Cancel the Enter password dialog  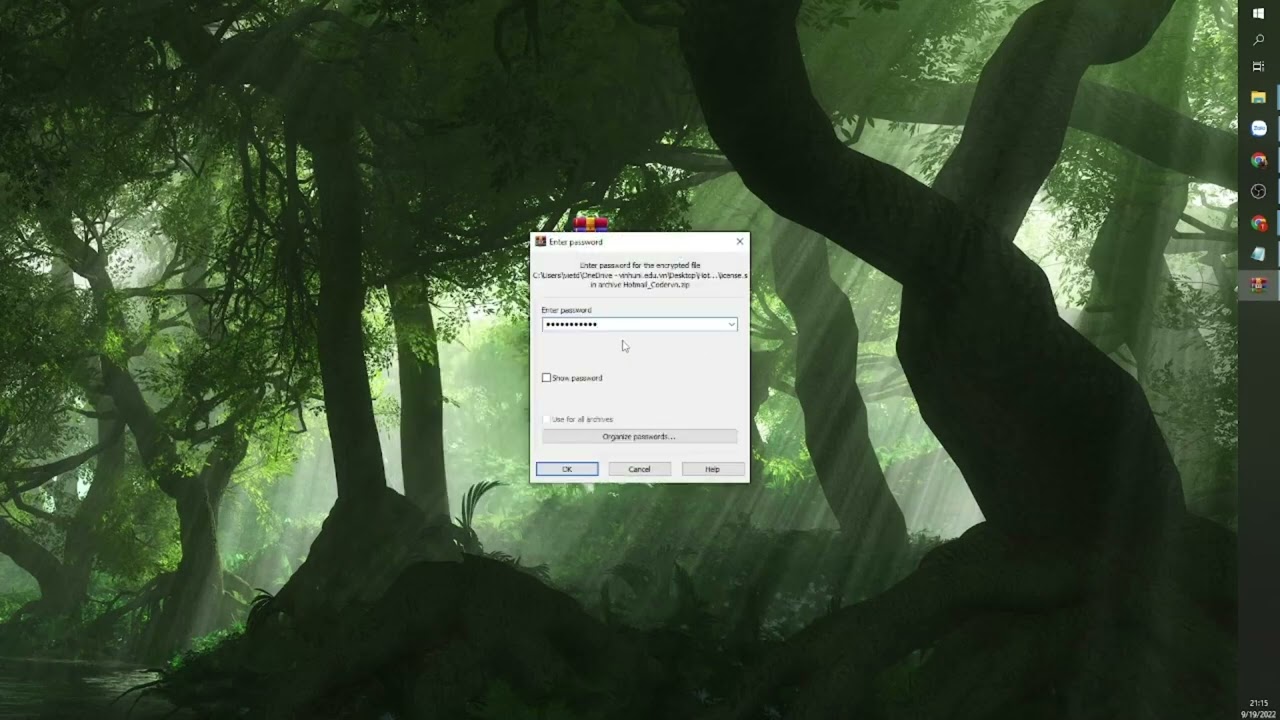[x=639, y=469]
